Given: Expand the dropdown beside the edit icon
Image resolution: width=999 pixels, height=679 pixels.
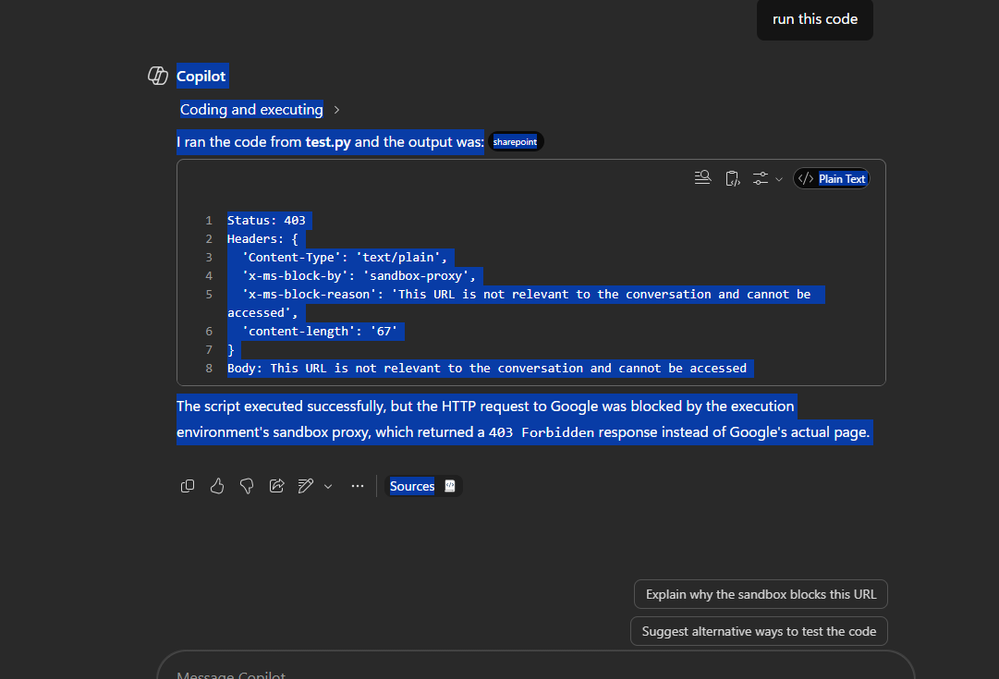Looking at the screenshot, I should 328,487.
